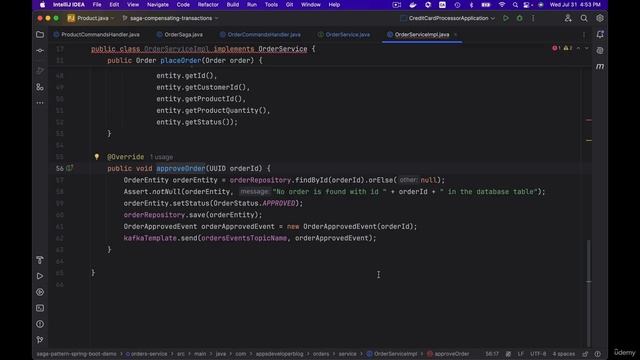Screen dimensions: 640x360
Task: Open Code With Me user icon
Action: (x=568, y=18)
